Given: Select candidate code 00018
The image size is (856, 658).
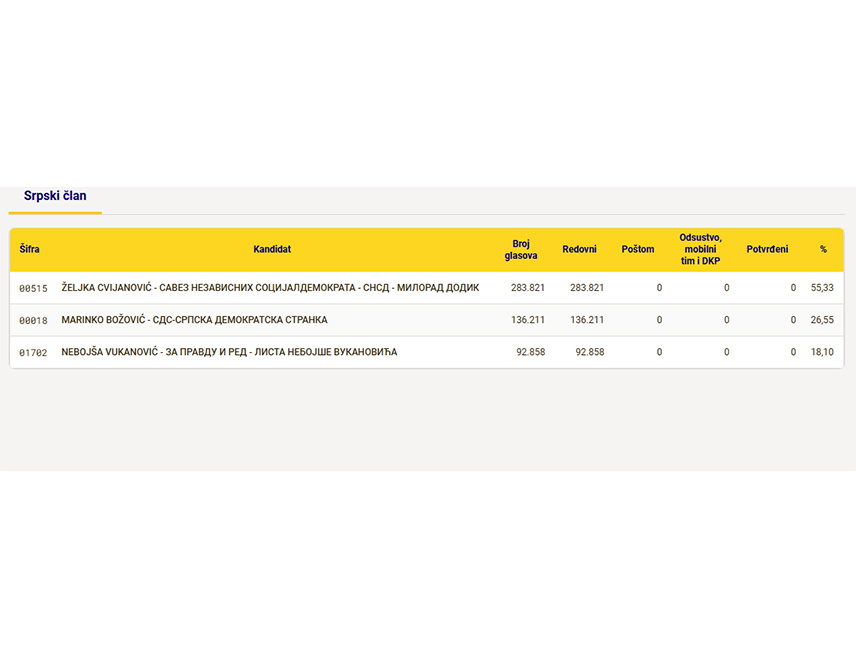Looking at the screenshot, I should [x=33, y=321].
